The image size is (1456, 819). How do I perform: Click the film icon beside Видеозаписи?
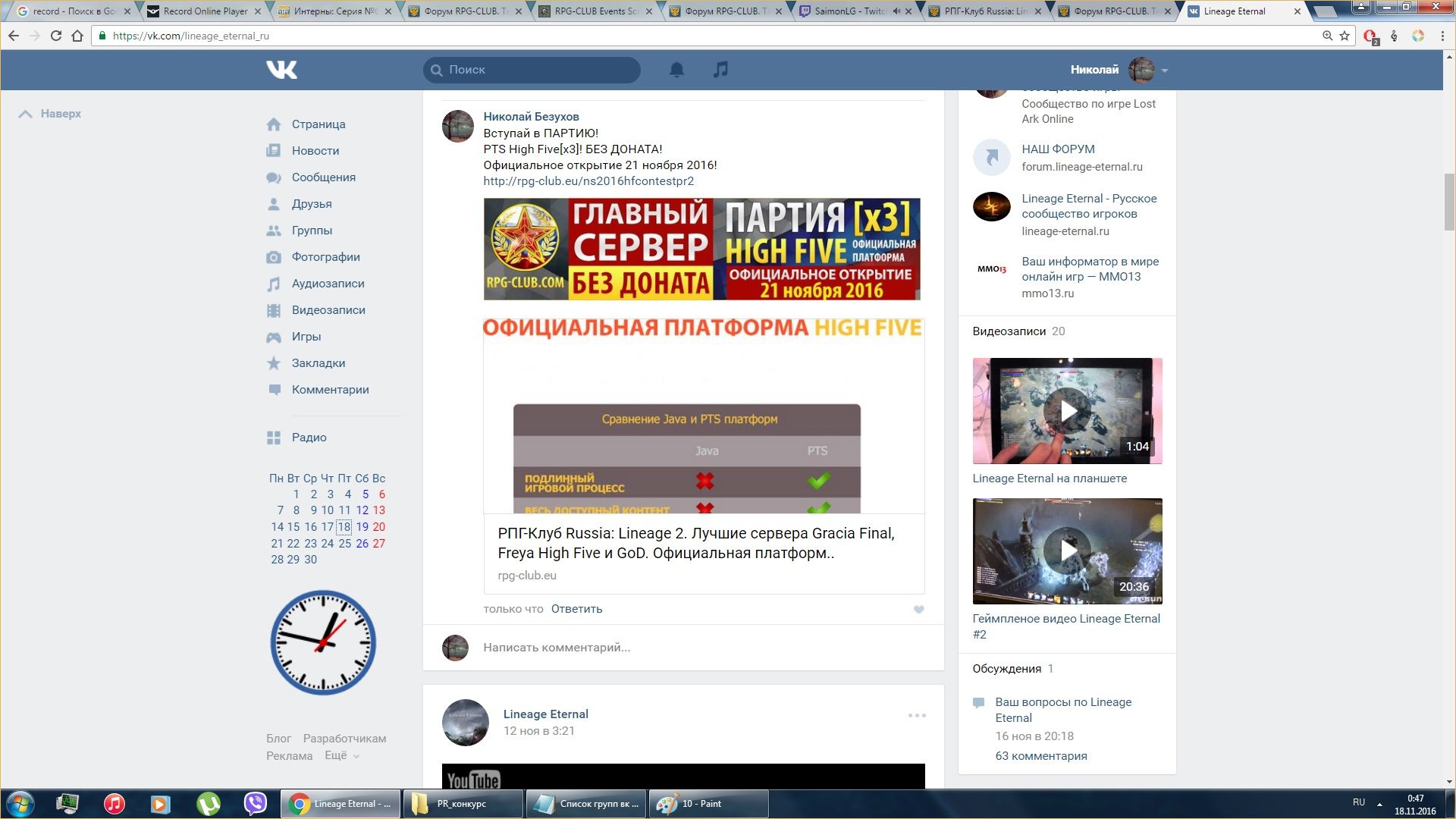click(274, 310)
